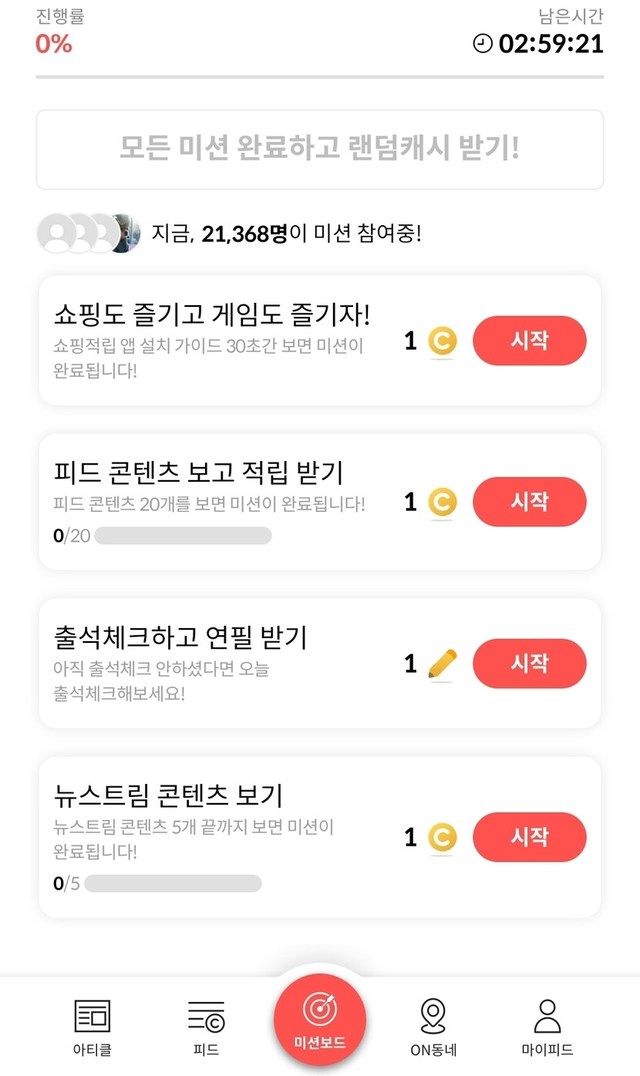
Task: Tap the participant avatars cluster
Action: tap(88, 233)
